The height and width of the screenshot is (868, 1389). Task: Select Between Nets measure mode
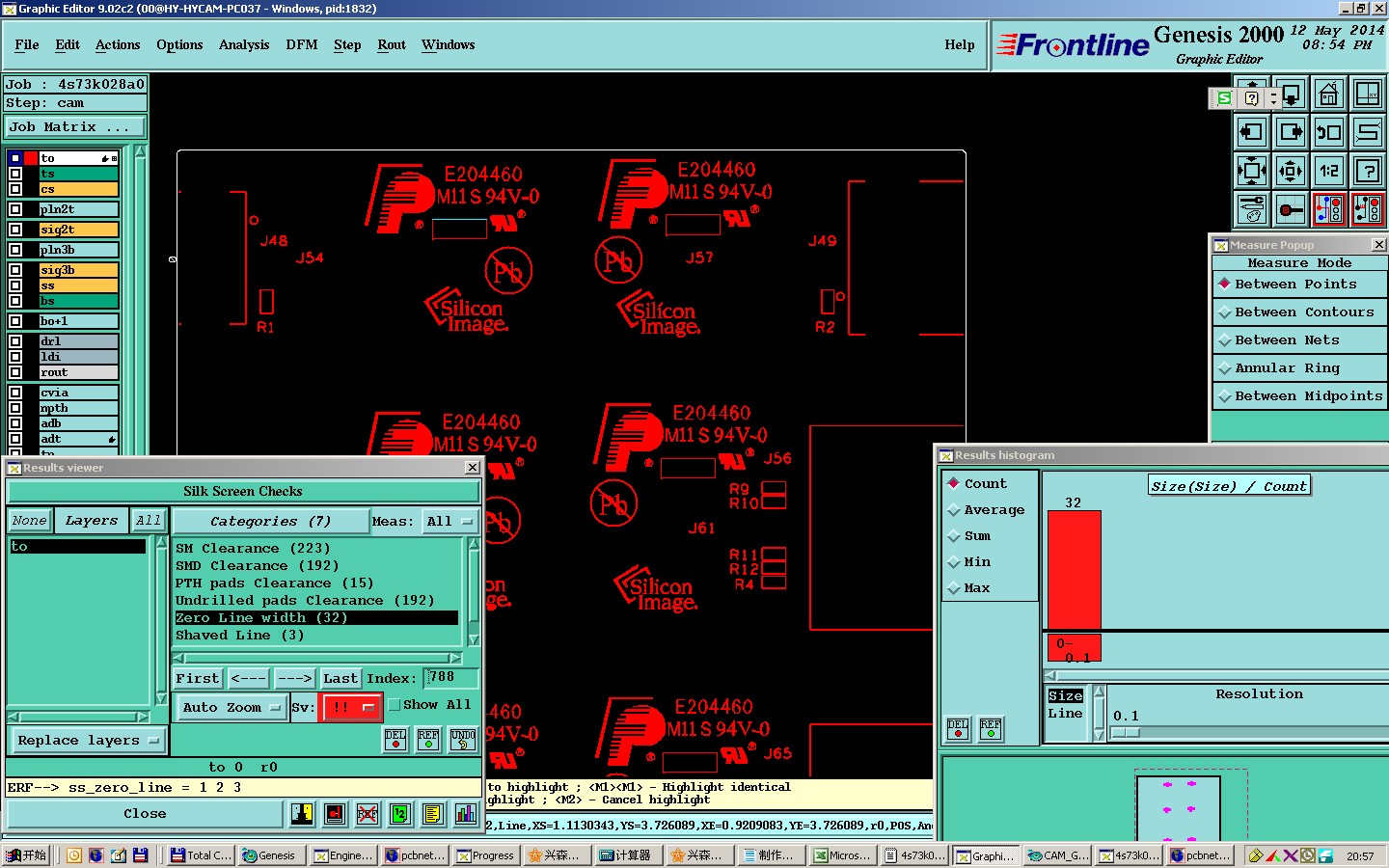[1299, 340]
